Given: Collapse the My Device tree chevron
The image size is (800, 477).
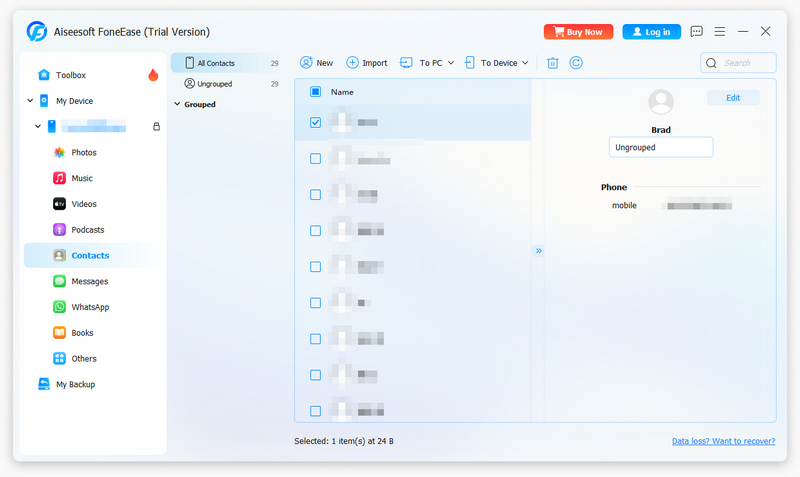Looking at the screenshot, I should pyautogui.click(x=30, y=101).
